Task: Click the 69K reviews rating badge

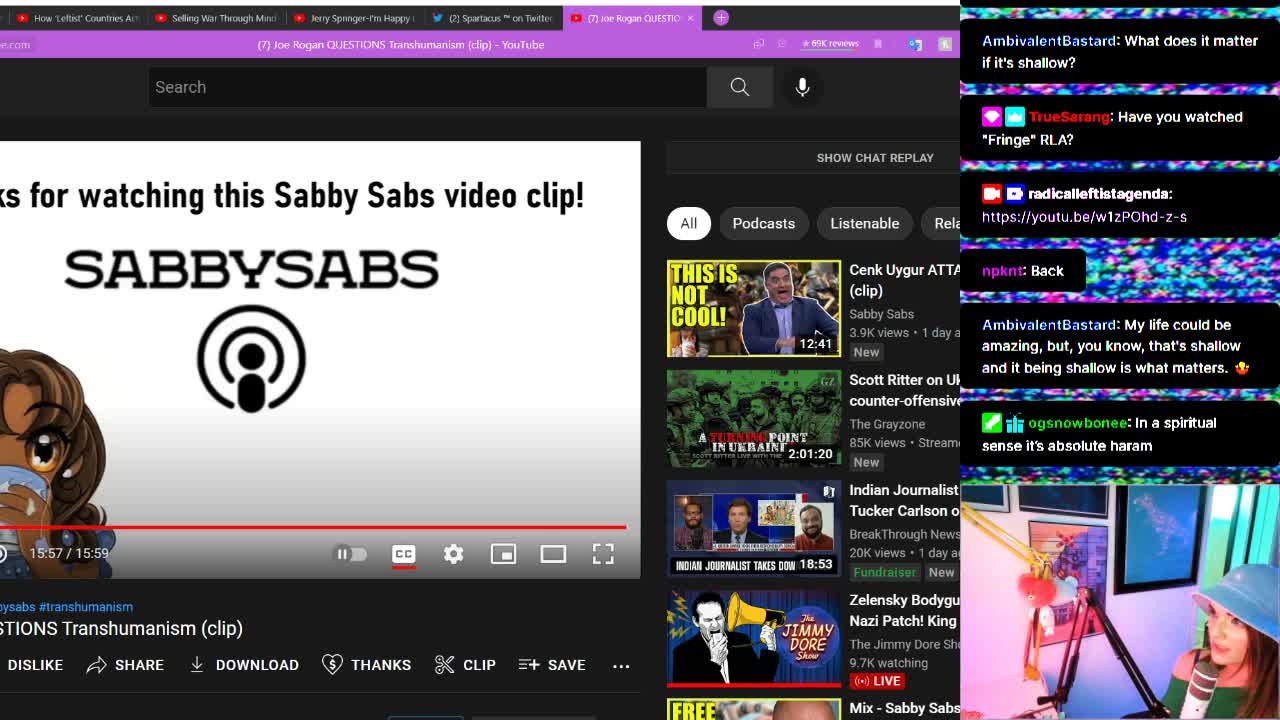Action: coord(829,44)
